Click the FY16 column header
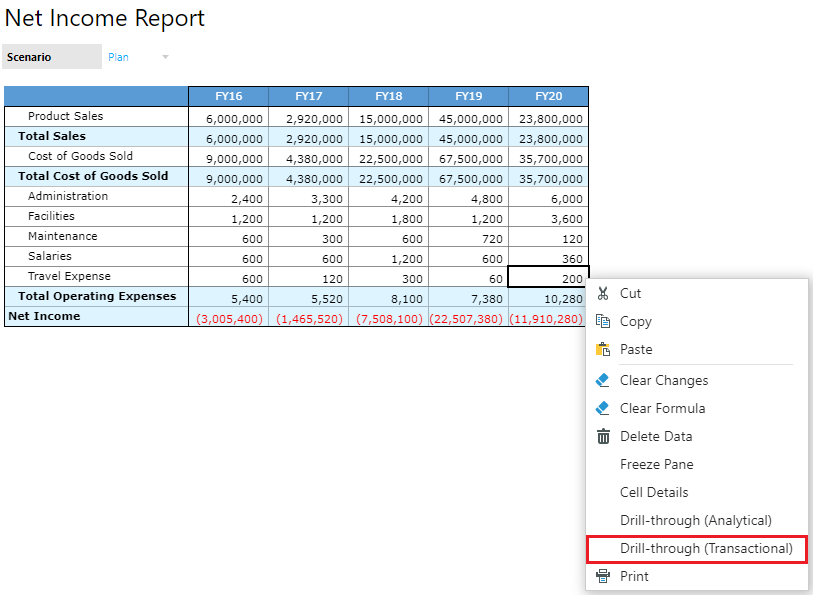 point(229,96)
